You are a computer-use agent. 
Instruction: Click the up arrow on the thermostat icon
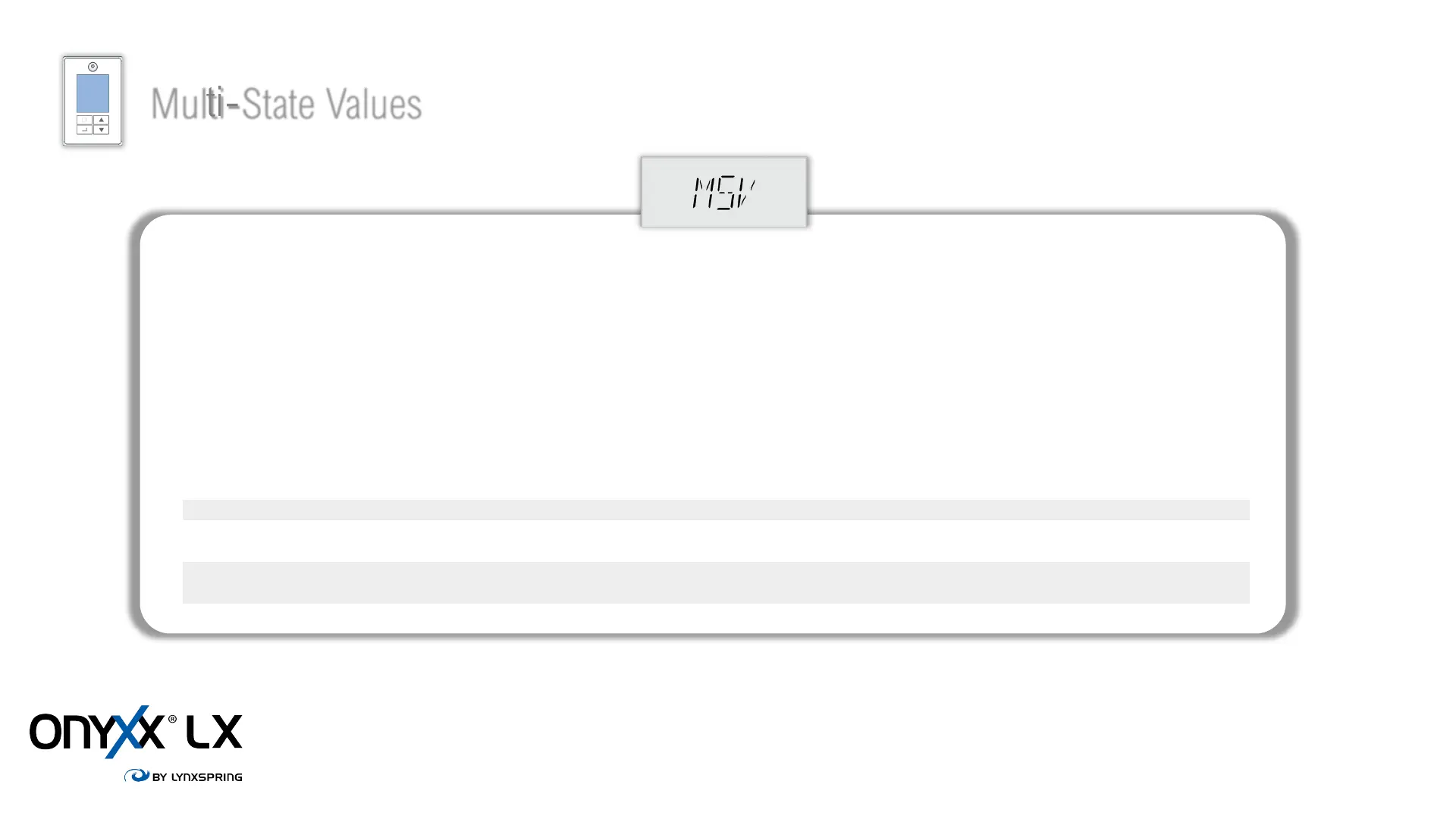click(102, 120)
